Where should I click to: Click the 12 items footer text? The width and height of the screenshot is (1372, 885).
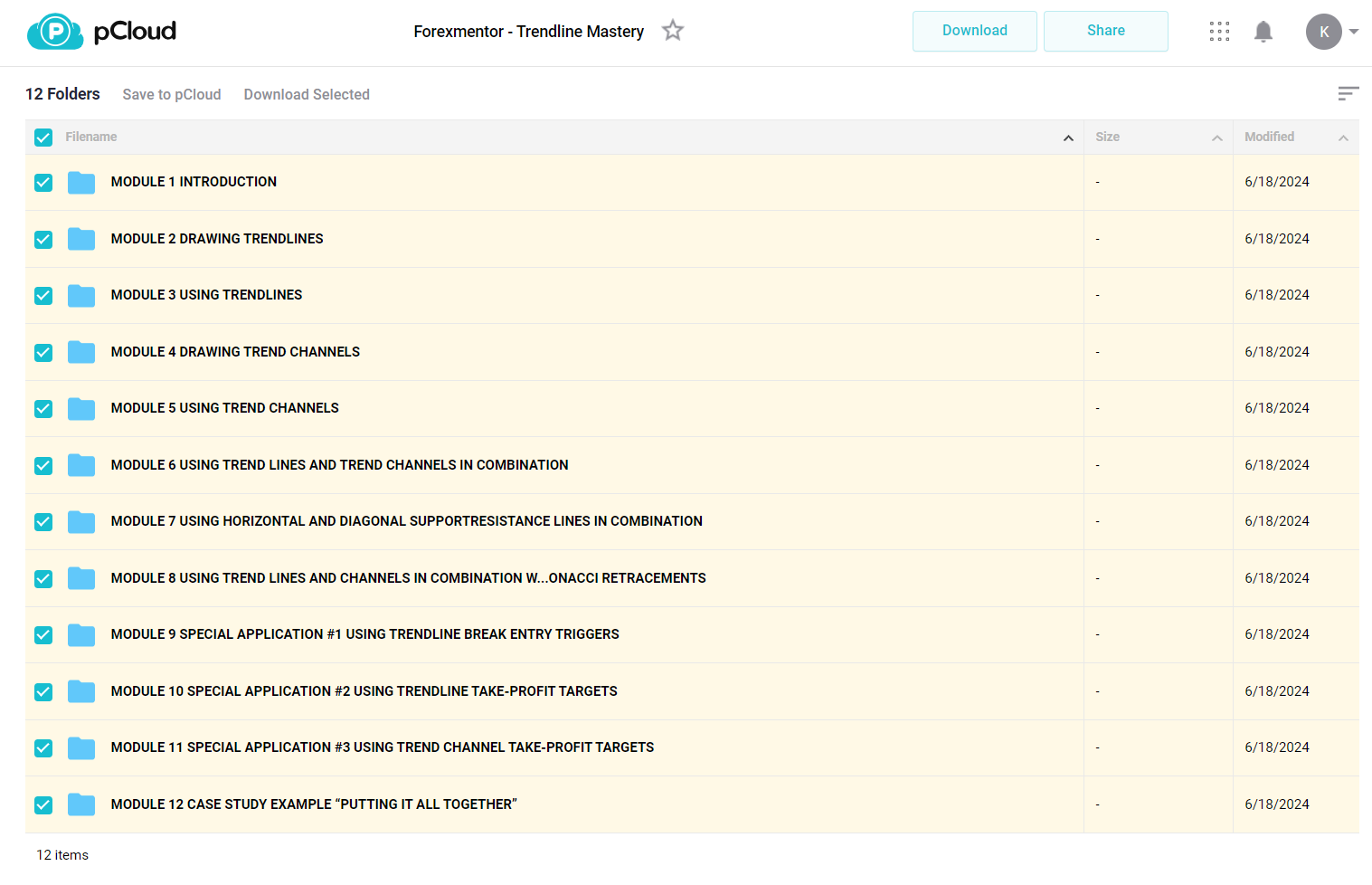coord(62,855)
